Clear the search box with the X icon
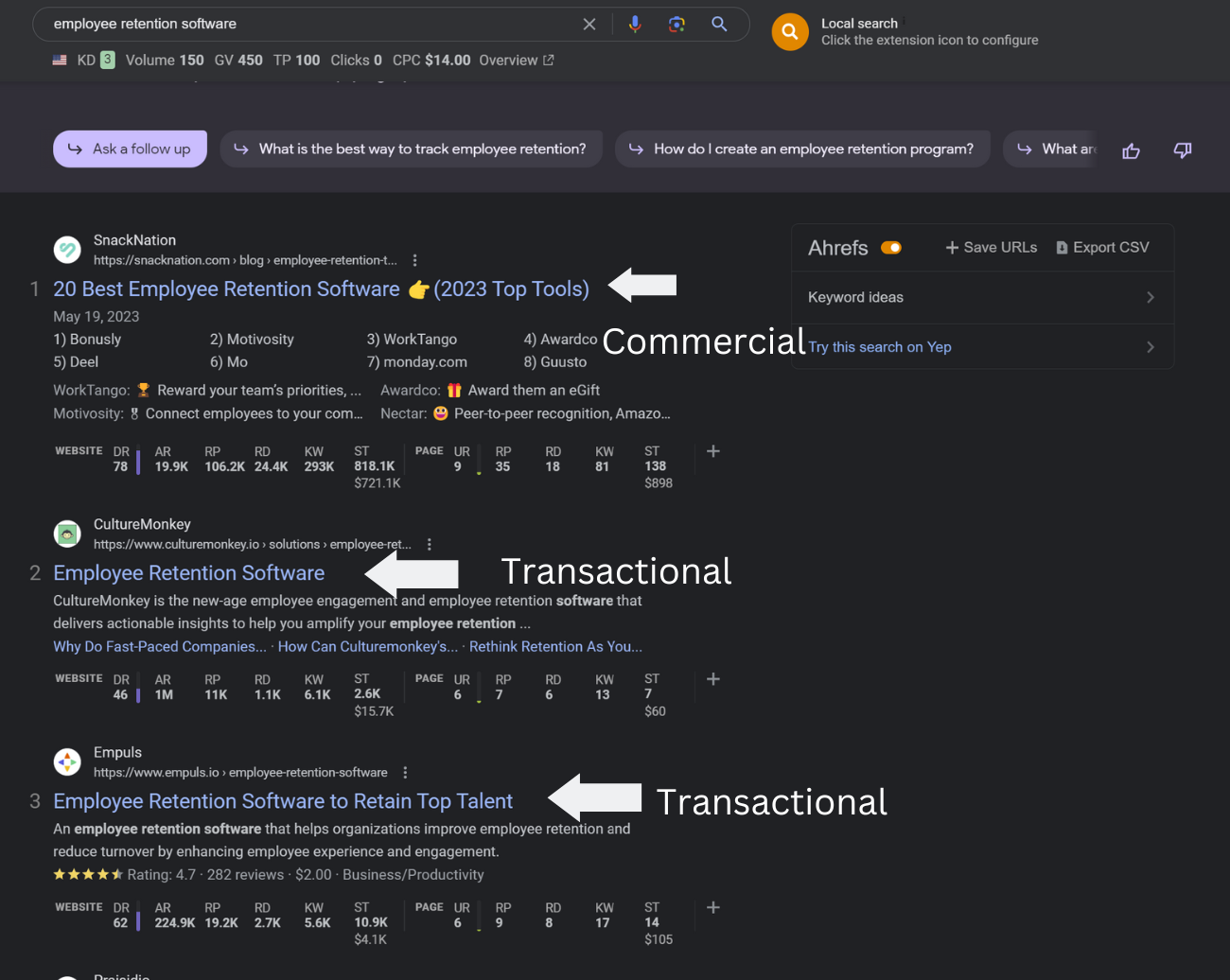 [x=589, y=24]
